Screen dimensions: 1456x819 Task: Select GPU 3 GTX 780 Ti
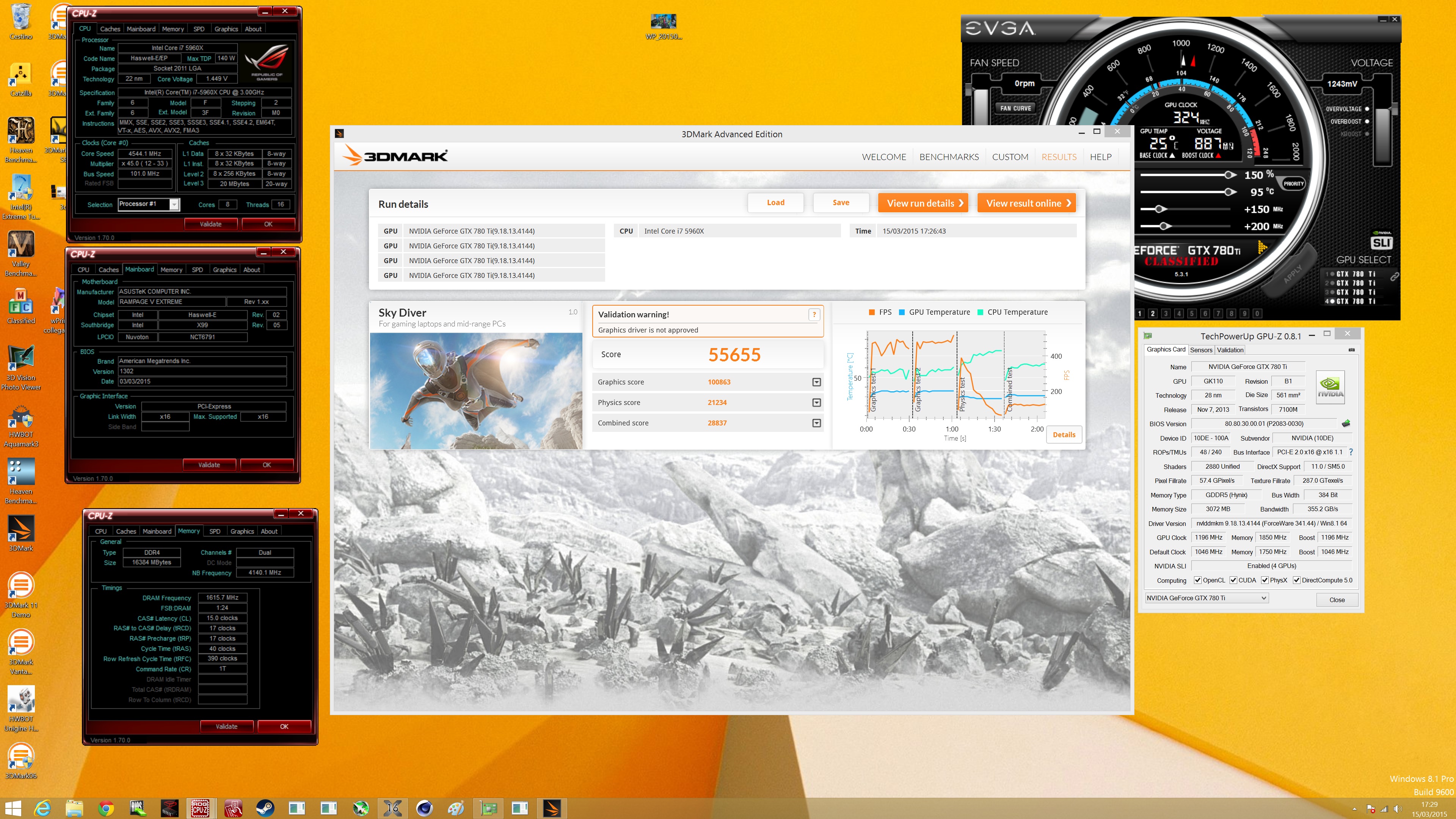click(x=1351, y=292)
